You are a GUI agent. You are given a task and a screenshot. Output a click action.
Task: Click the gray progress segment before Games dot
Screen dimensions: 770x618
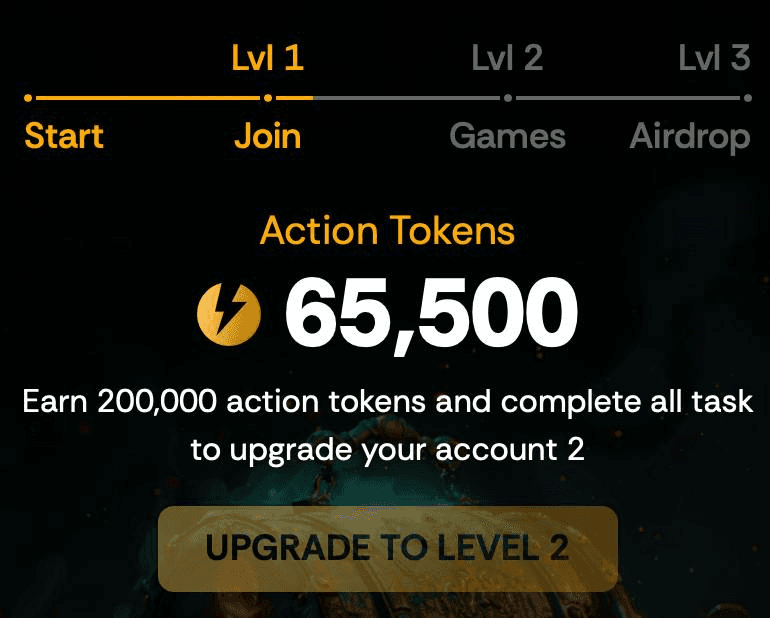pyautogui.click(x=407, y=98)
